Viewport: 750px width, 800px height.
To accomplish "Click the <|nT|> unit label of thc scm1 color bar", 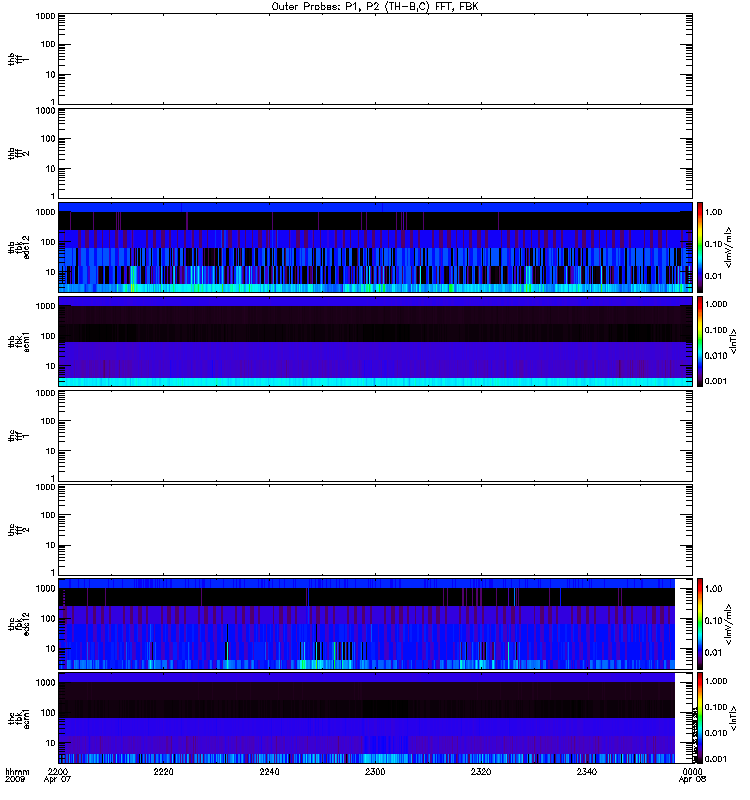I will click(734, 718).
